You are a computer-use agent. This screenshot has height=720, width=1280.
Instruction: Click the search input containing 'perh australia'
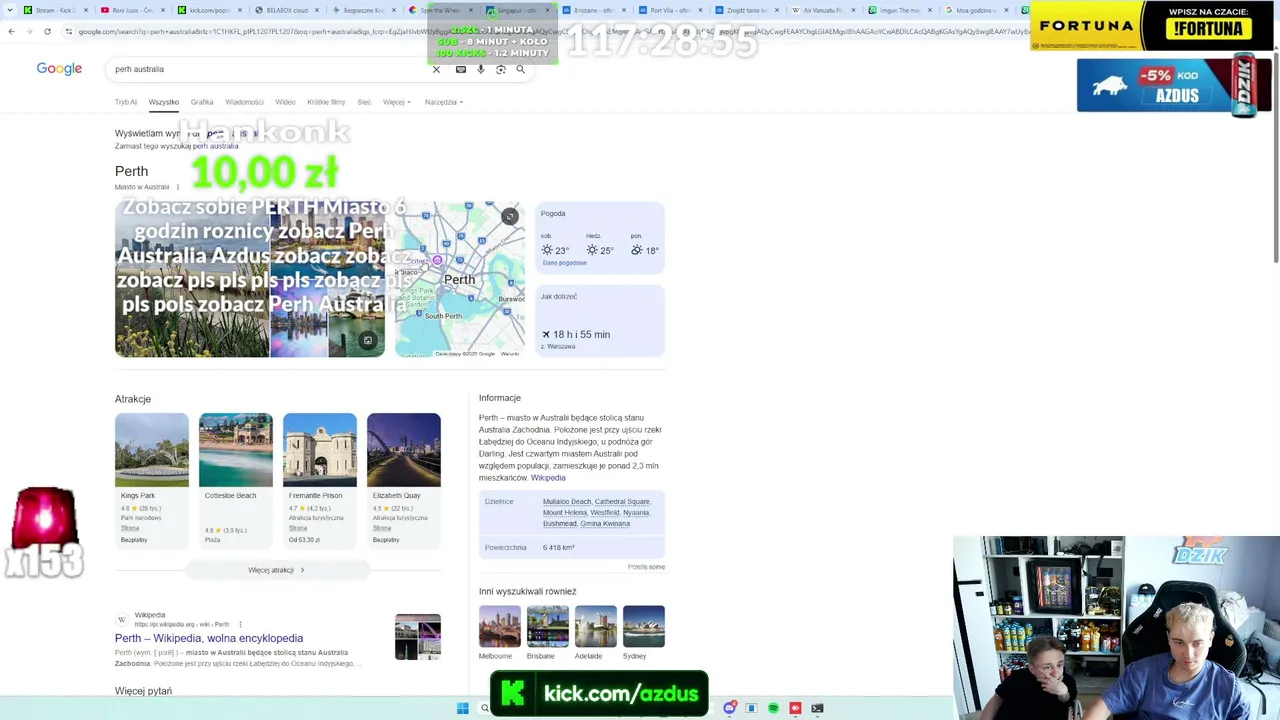pos(270,69)
